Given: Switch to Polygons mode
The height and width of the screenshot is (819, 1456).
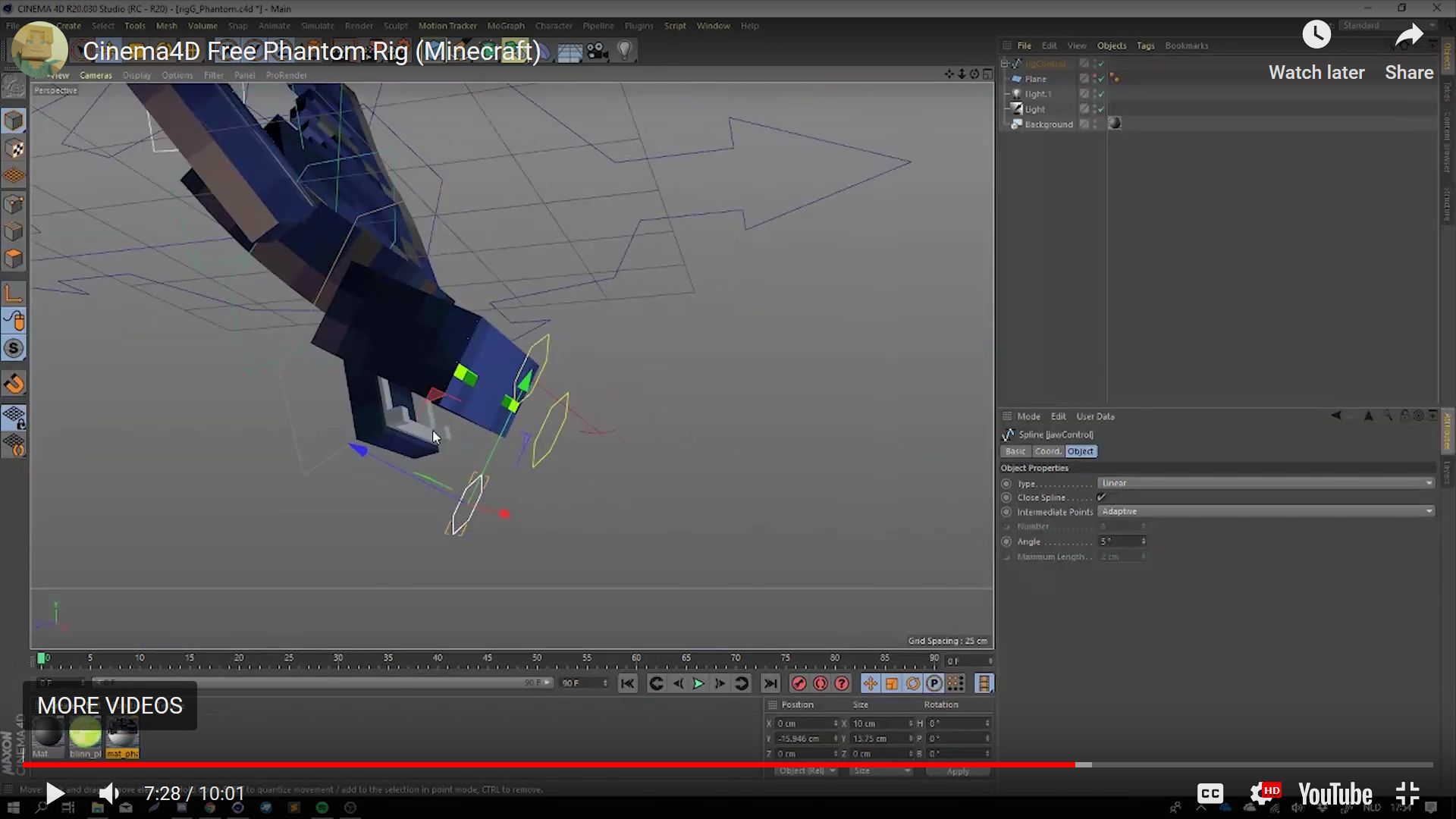Looking at the screenshot, I should point(14,259).
